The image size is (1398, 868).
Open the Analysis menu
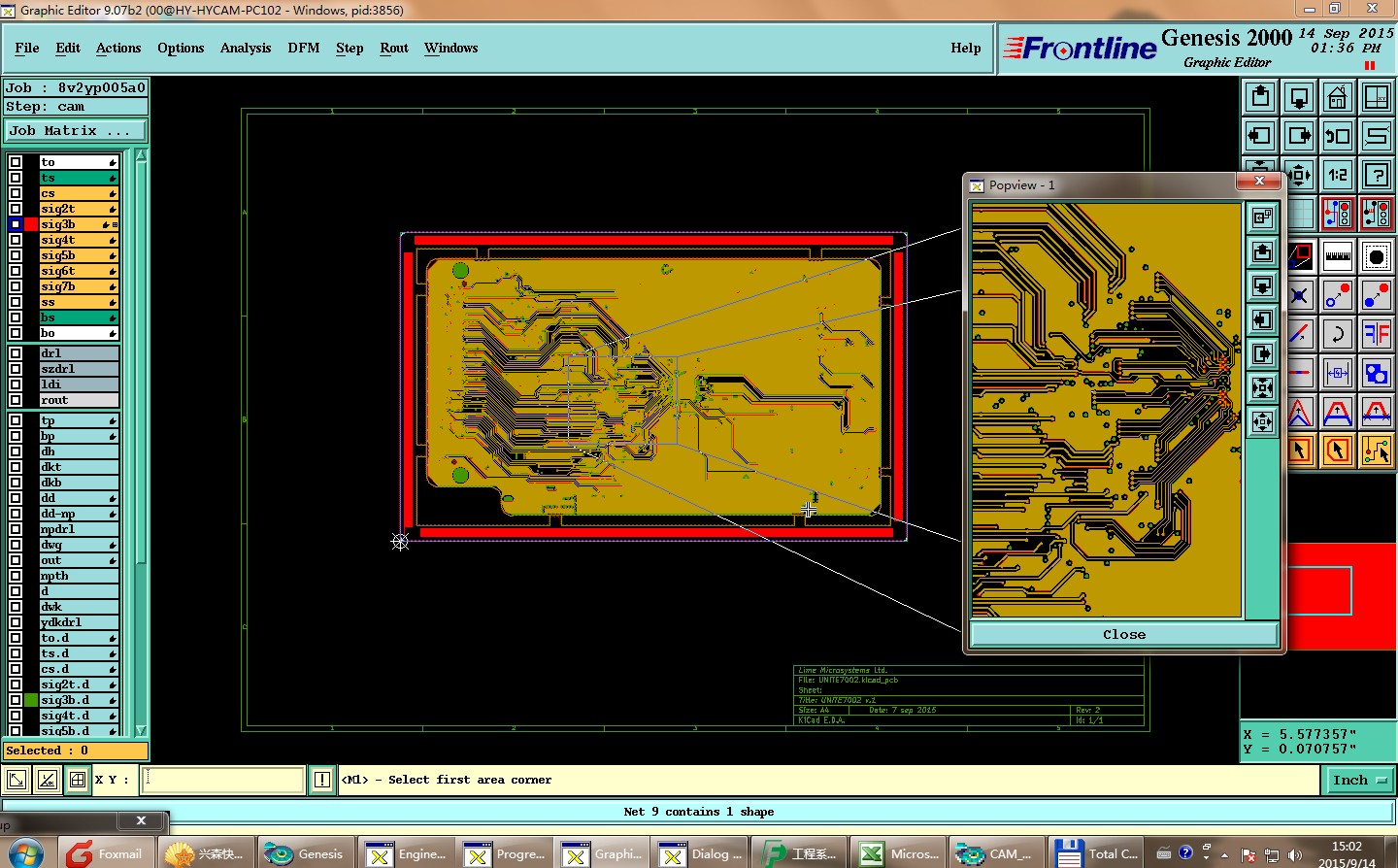coord(246,48)
